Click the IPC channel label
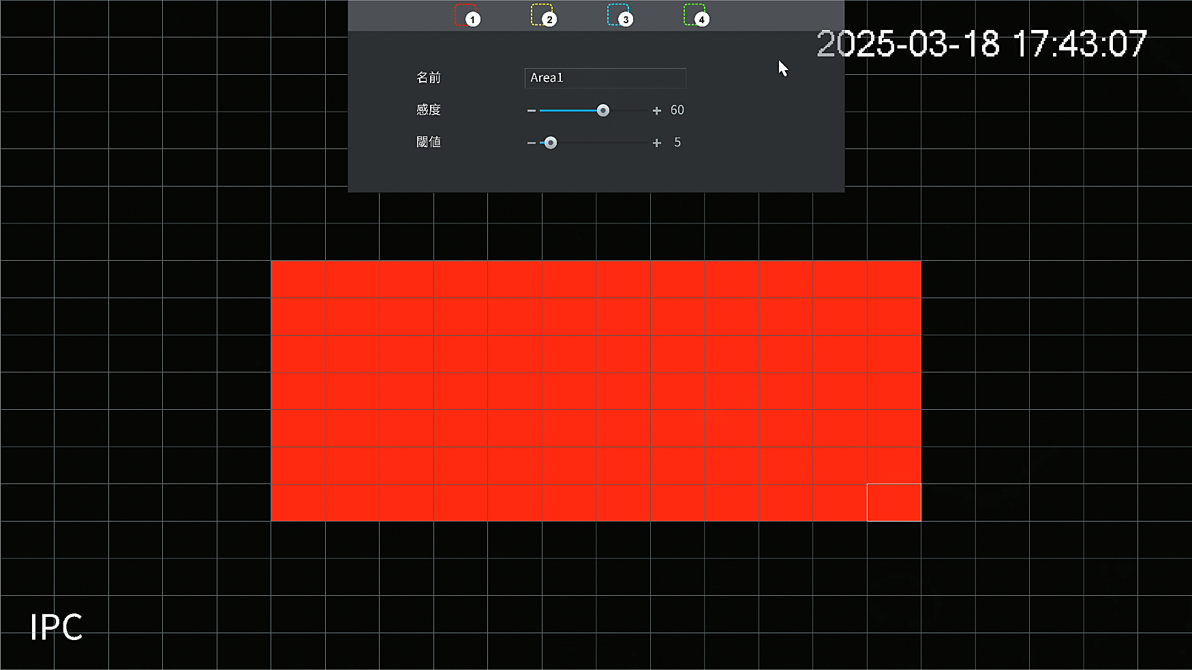Image resolution: width=1192 pixels, height=670 pixels. 56,628
